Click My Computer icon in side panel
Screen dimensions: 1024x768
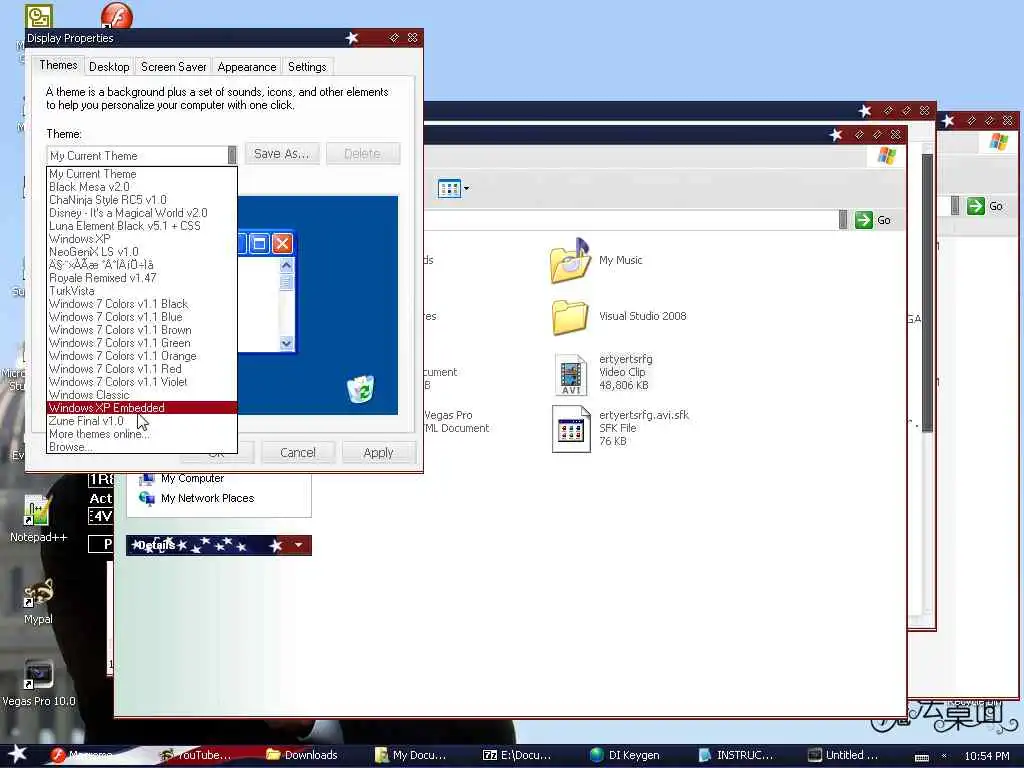147,479
